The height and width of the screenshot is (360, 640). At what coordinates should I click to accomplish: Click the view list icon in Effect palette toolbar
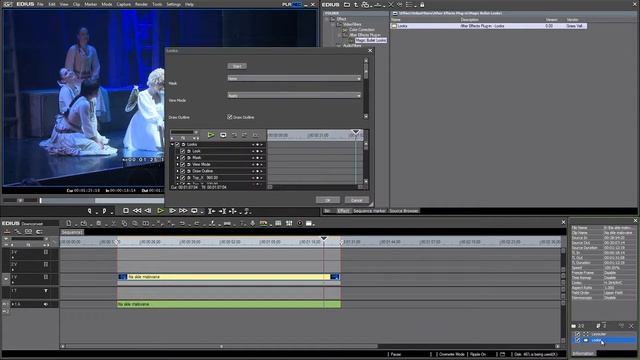click(409, 4)
